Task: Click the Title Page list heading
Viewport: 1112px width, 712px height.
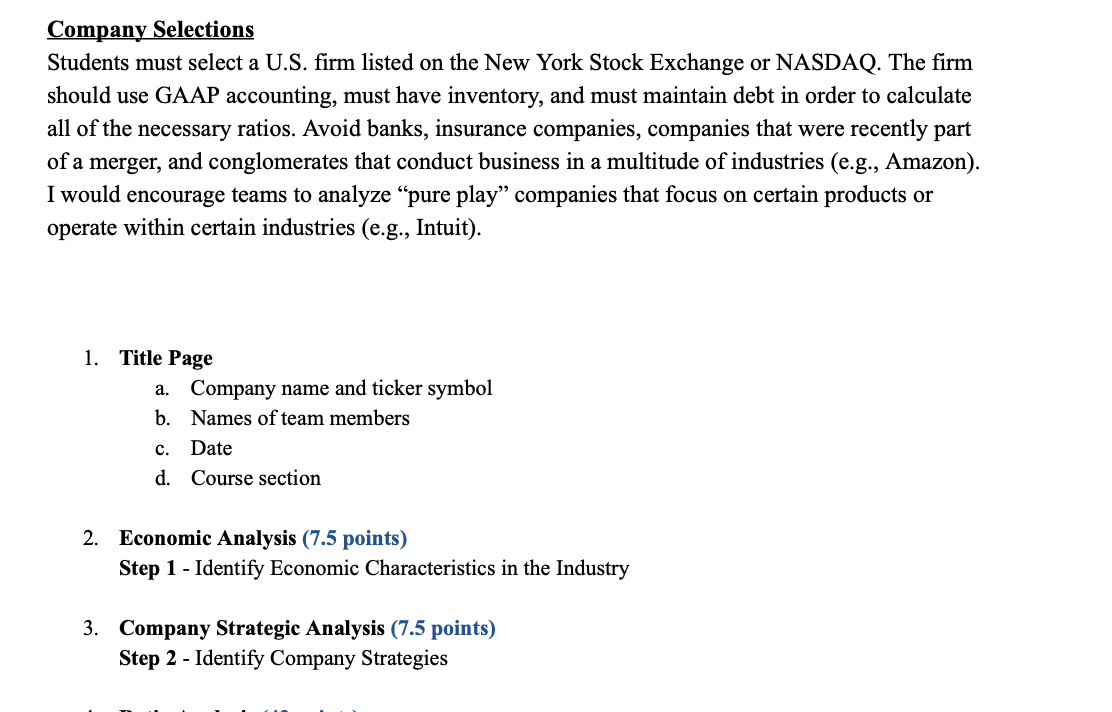Action: 166,358
